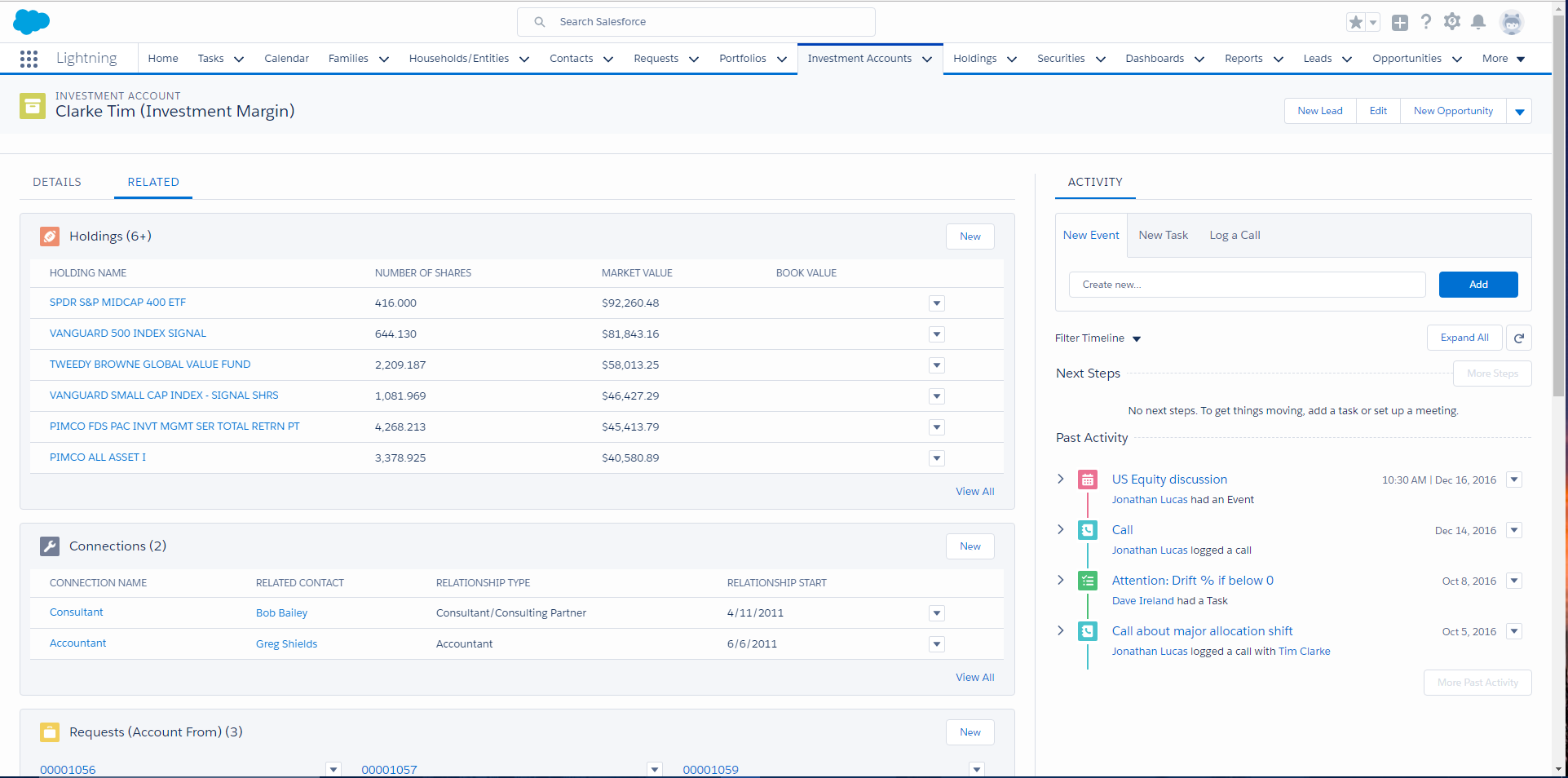Open the More navigation menu
Screen dimensions: 1568x778
[x=1504, y=59]
